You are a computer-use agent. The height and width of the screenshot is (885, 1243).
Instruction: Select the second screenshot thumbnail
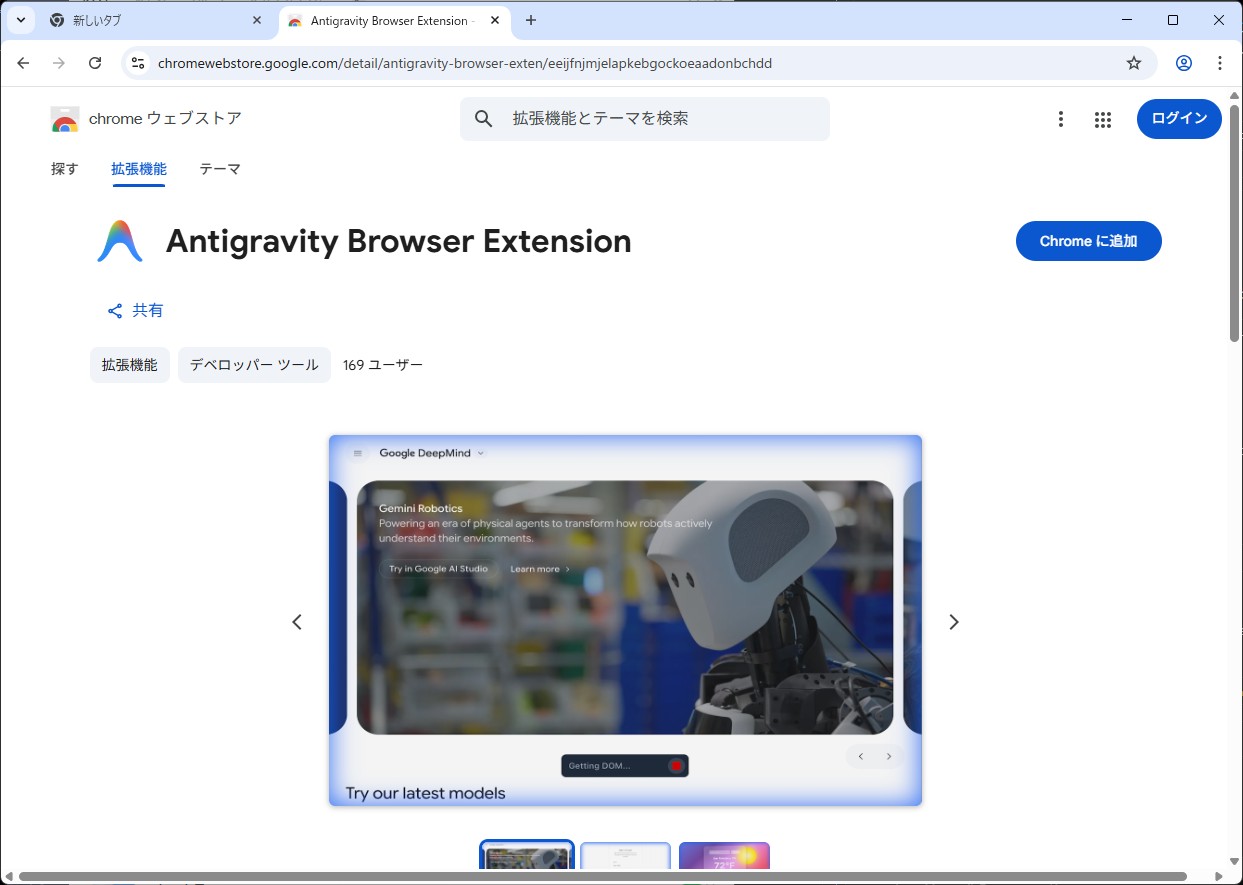(626, 856)
